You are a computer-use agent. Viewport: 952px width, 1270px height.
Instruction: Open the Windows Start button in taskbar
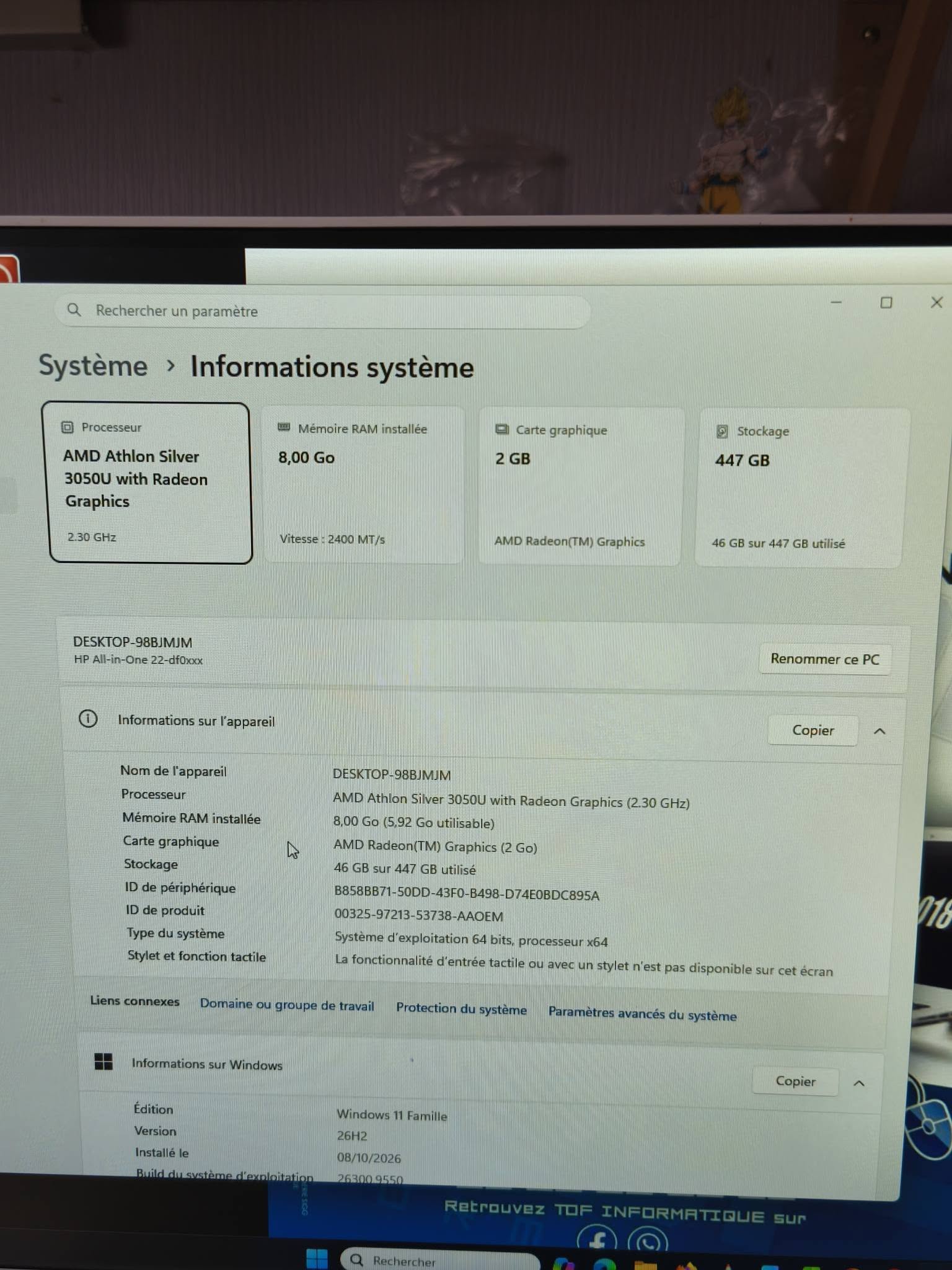tap(317, 1259)
